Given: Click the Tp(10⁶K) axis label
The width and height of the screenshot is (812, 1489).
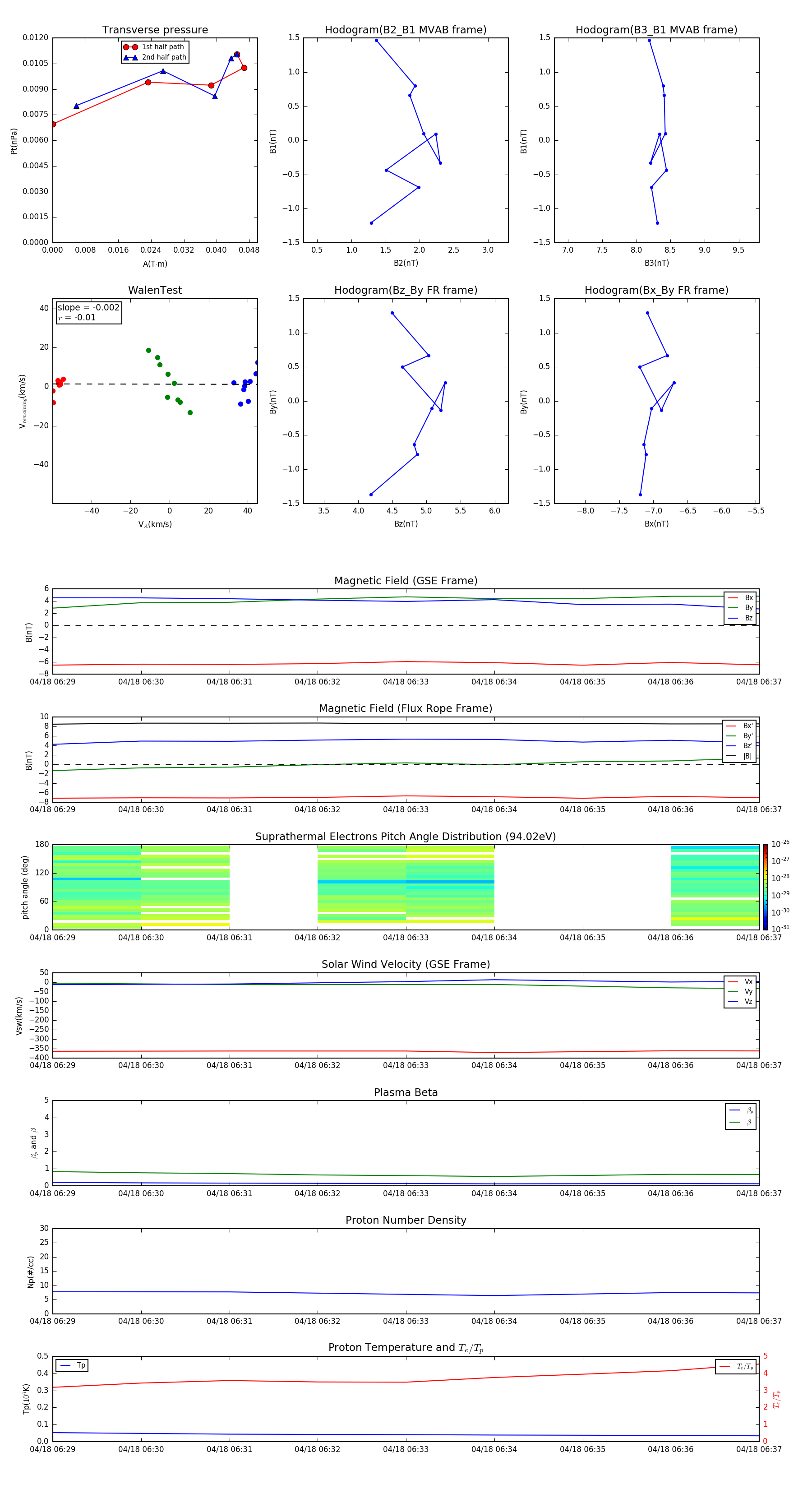Looking at the screenshot, I should click(26, 1399).
